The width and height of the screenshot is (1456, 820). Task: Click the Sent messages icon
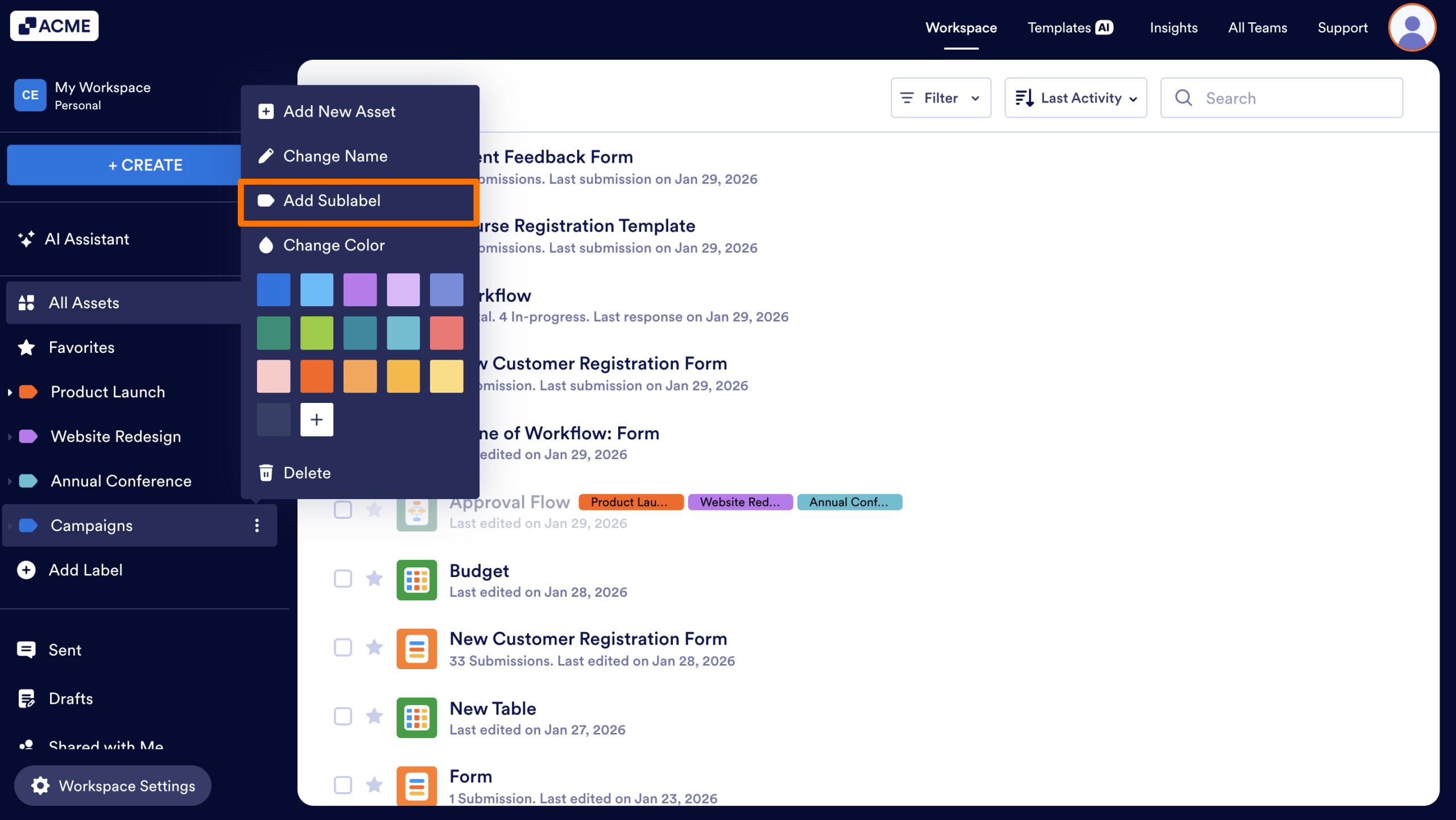[26, 649]
